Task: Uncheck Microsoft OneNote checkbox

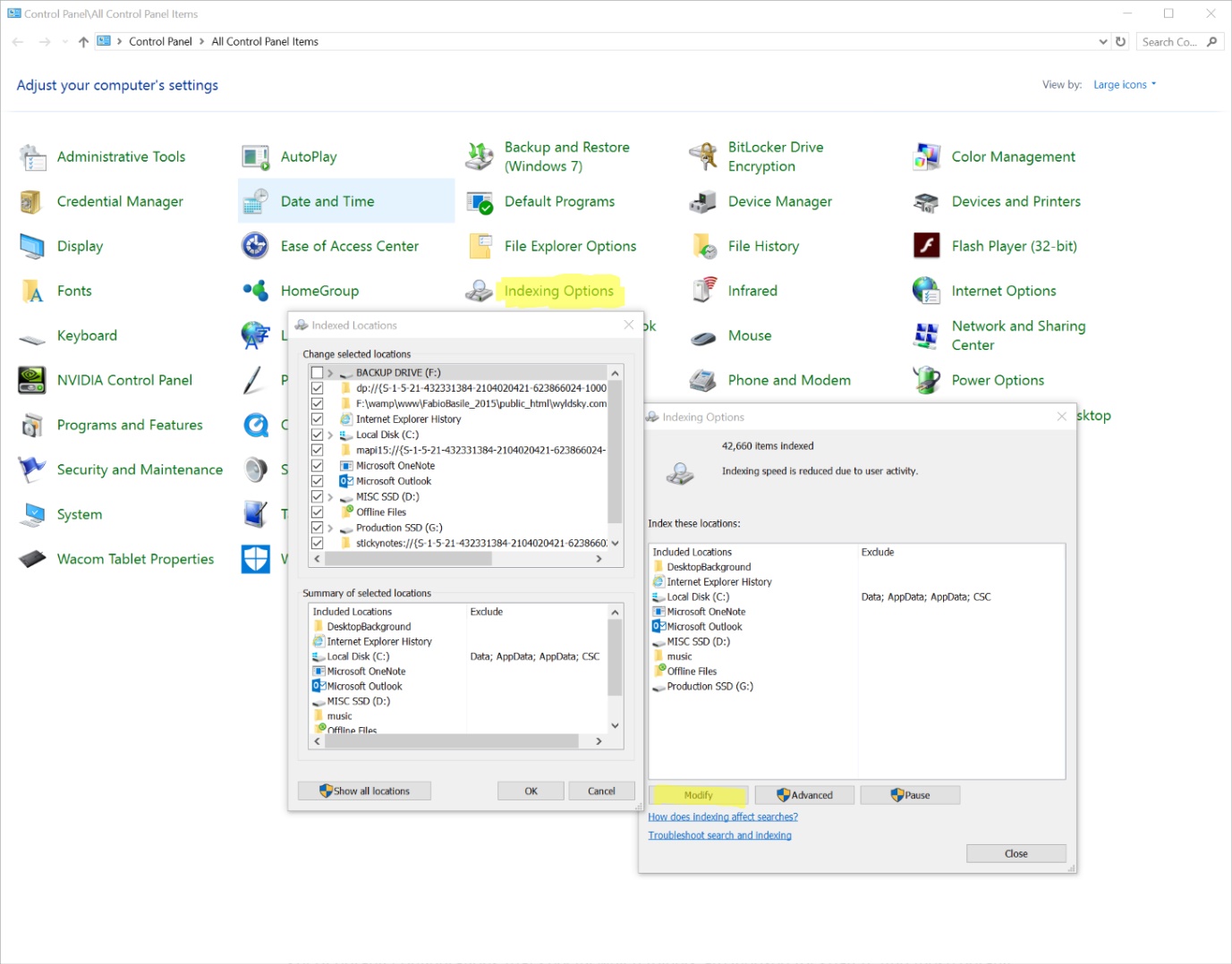Action: [x=317, y=466]
